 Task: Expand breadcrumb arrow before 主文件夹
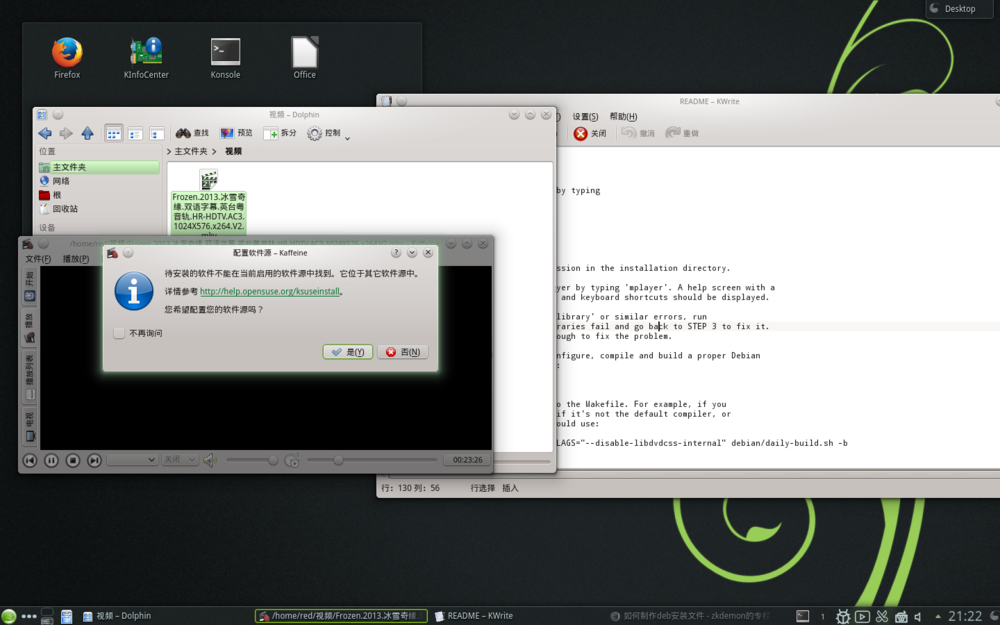[169, 151]
